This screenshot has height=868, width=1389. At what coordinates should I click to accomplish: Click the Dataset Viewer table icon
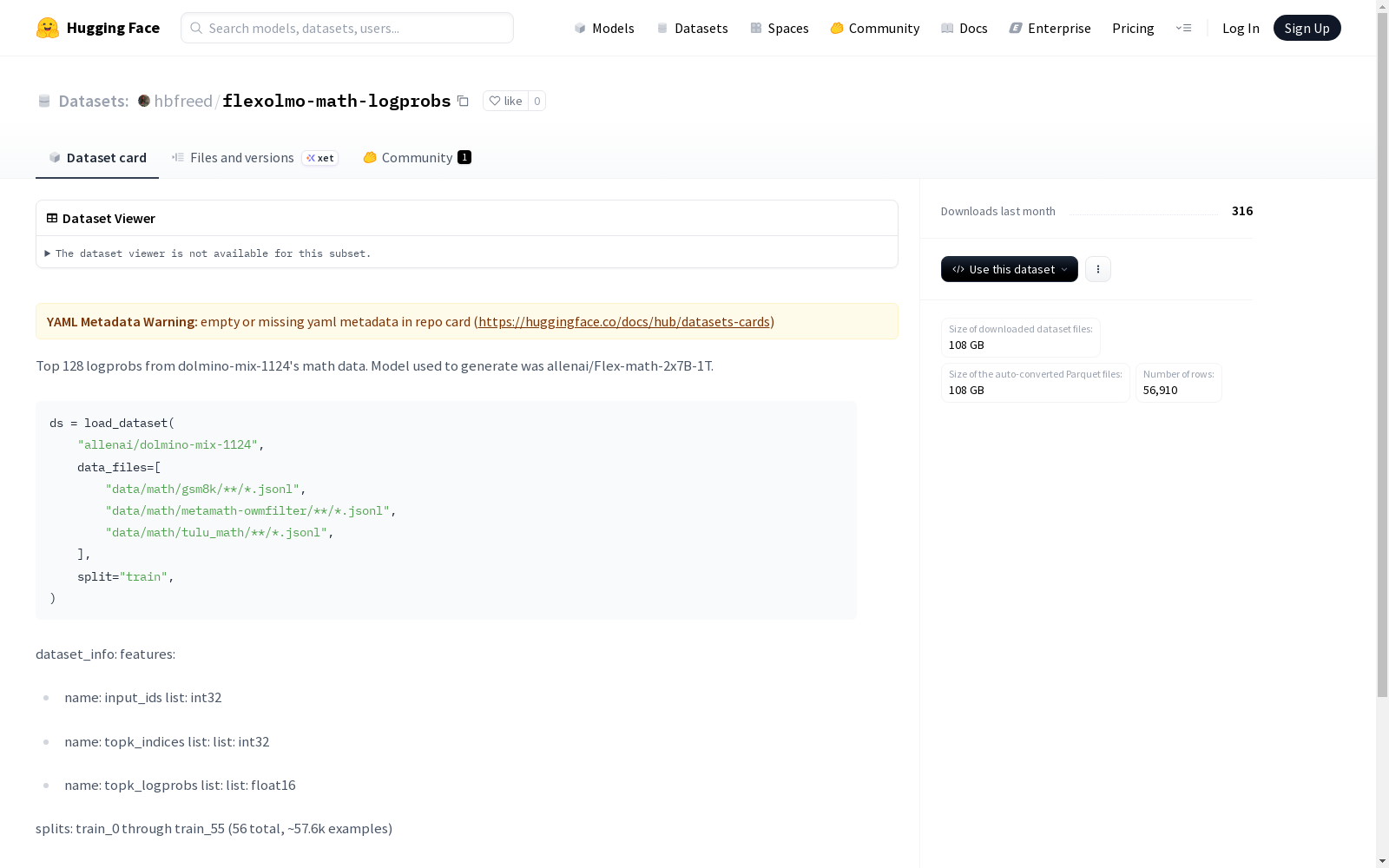pos(52,218)
